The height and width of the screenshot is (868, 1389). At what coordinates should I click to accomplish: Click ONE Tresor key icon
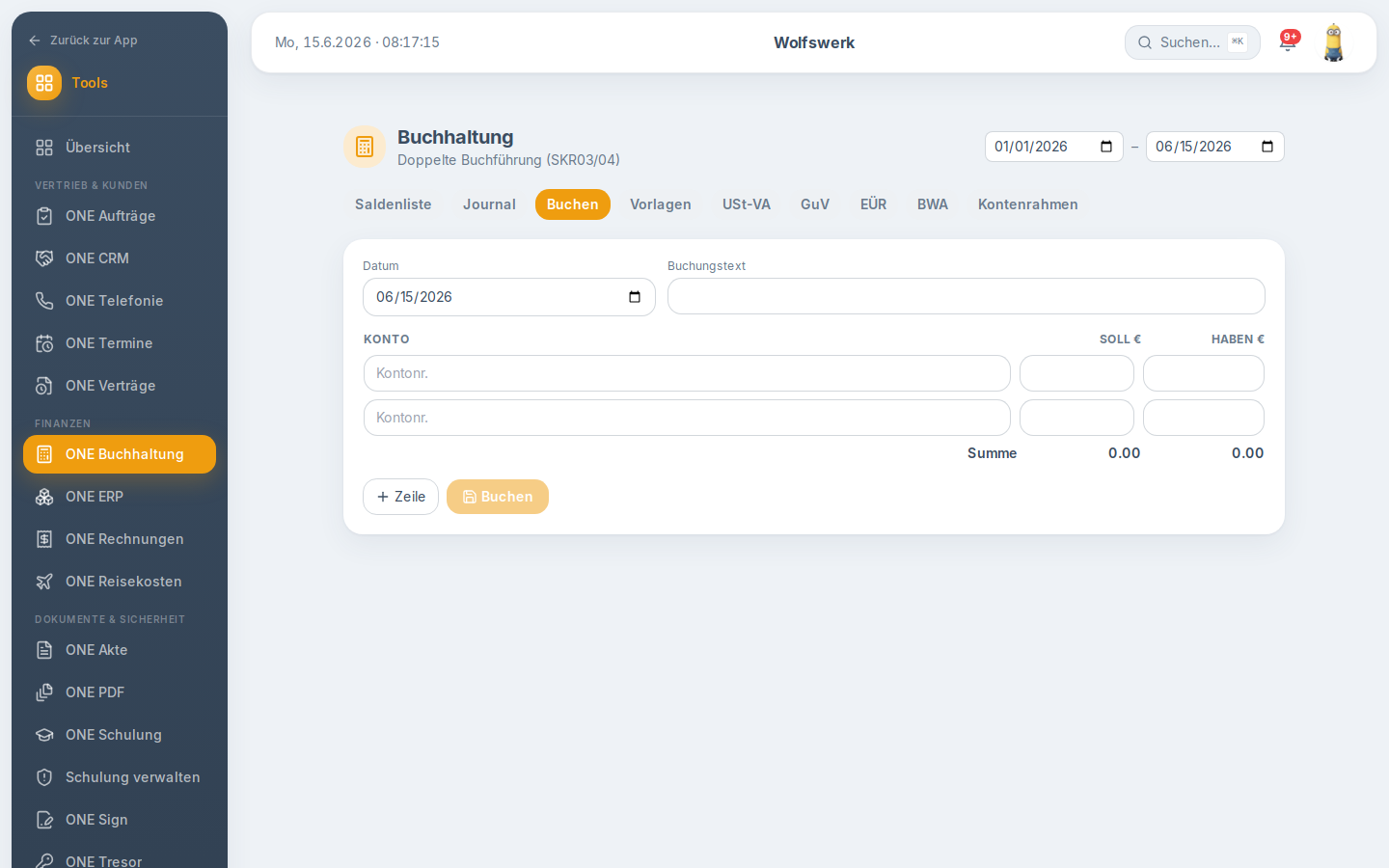tap(44, 861)
